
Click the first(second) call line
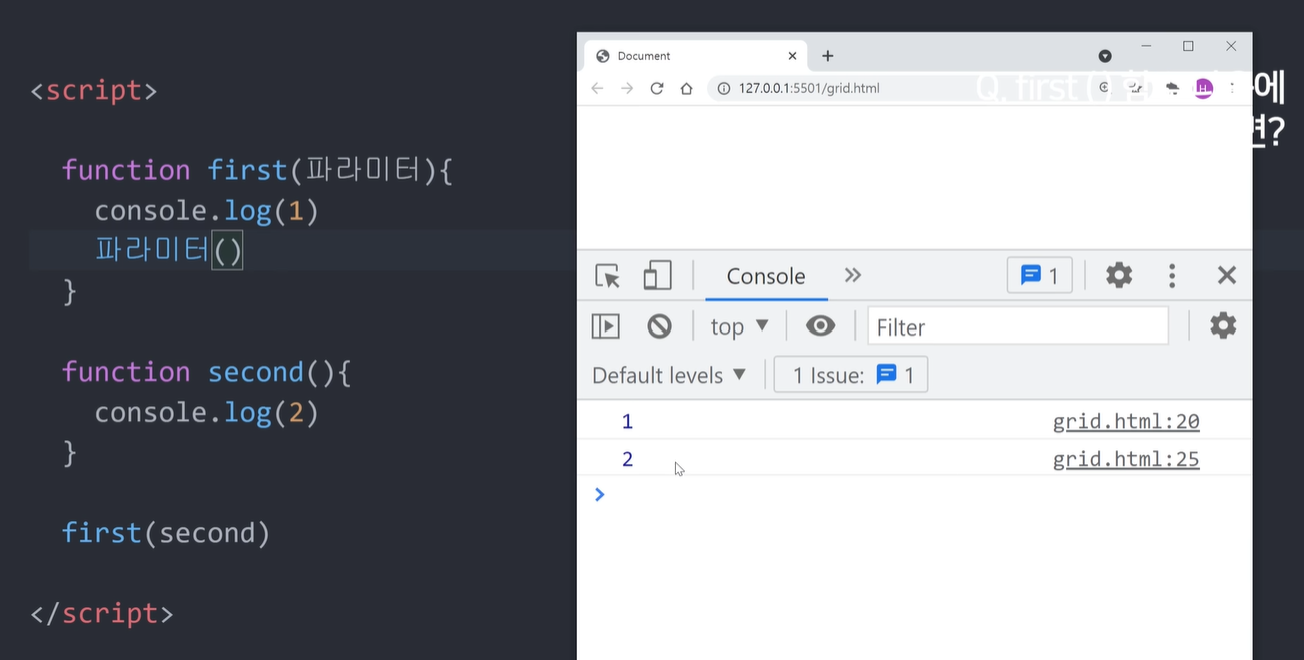pyautogui.click(x=166, y=533)
